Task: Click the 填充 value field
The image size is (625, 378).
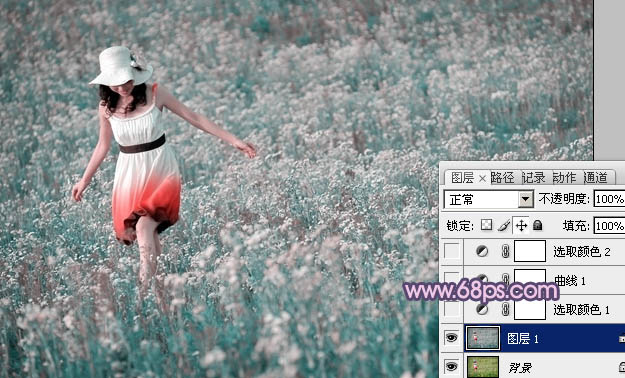Action: (x=609, y=226)
